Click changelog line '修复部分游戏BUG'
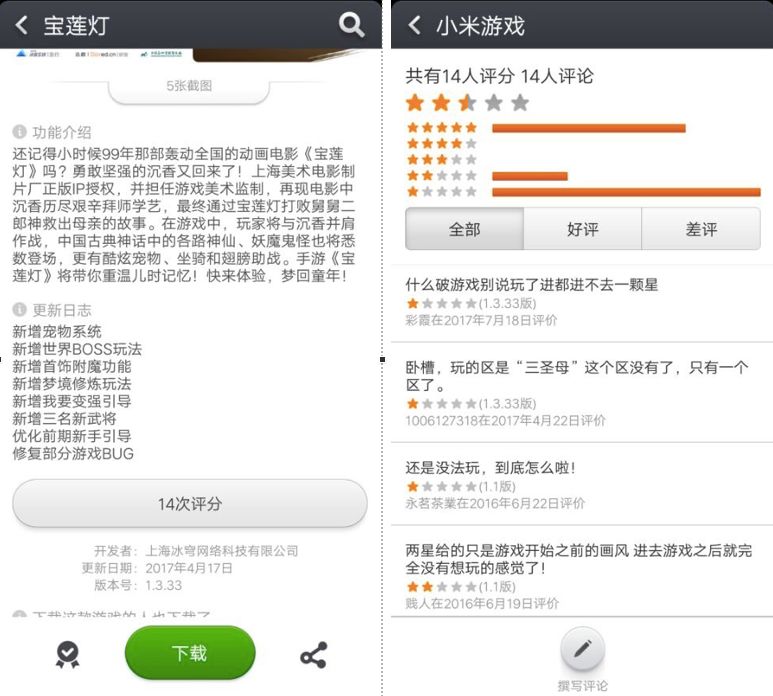The width and height of the screenshot is (773, 696). [x=73, y=453]
